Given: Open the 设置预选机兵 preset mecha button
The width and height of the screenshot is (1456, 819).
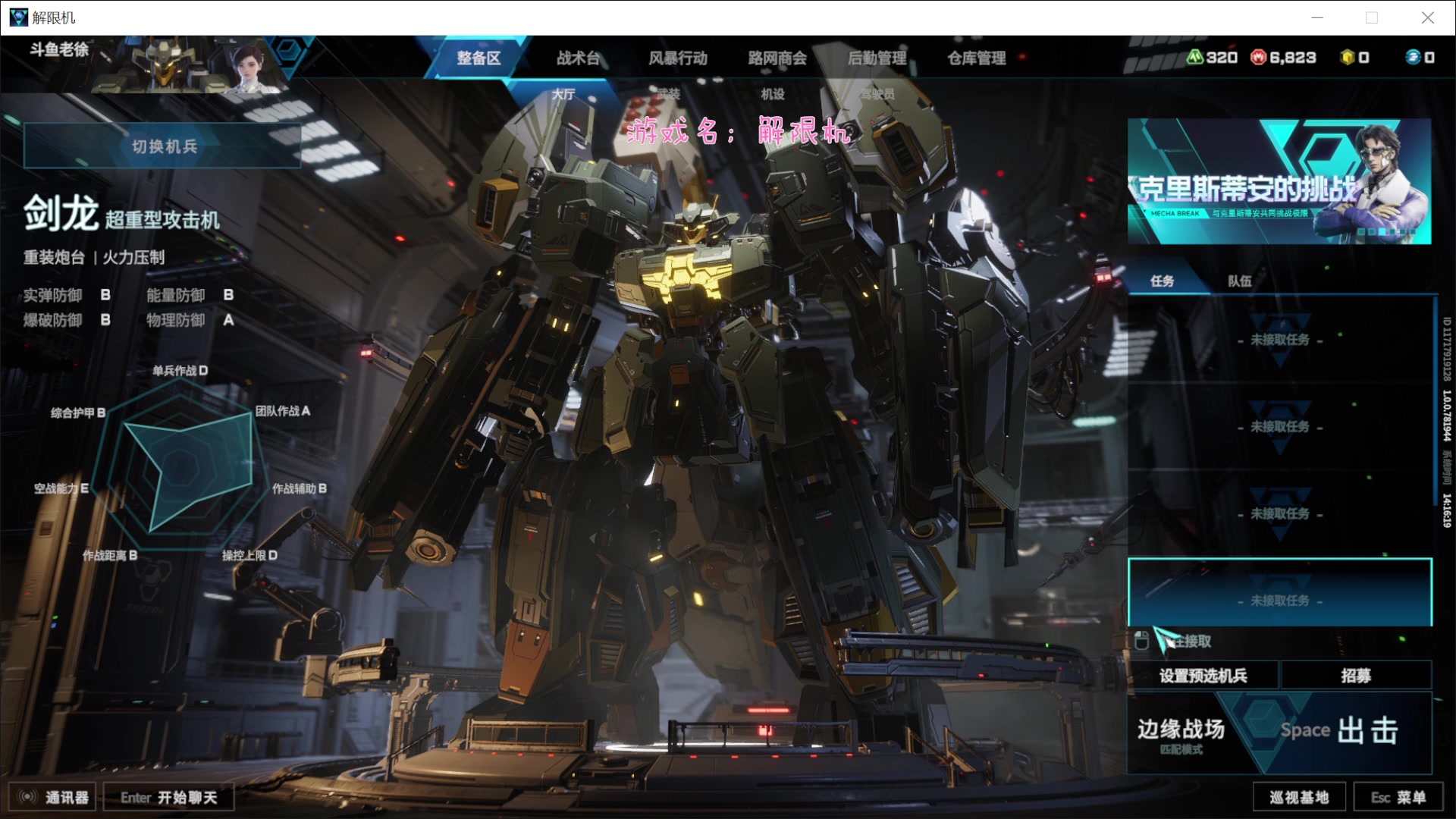Looking at the screenshot, I should pos(1203,675).
